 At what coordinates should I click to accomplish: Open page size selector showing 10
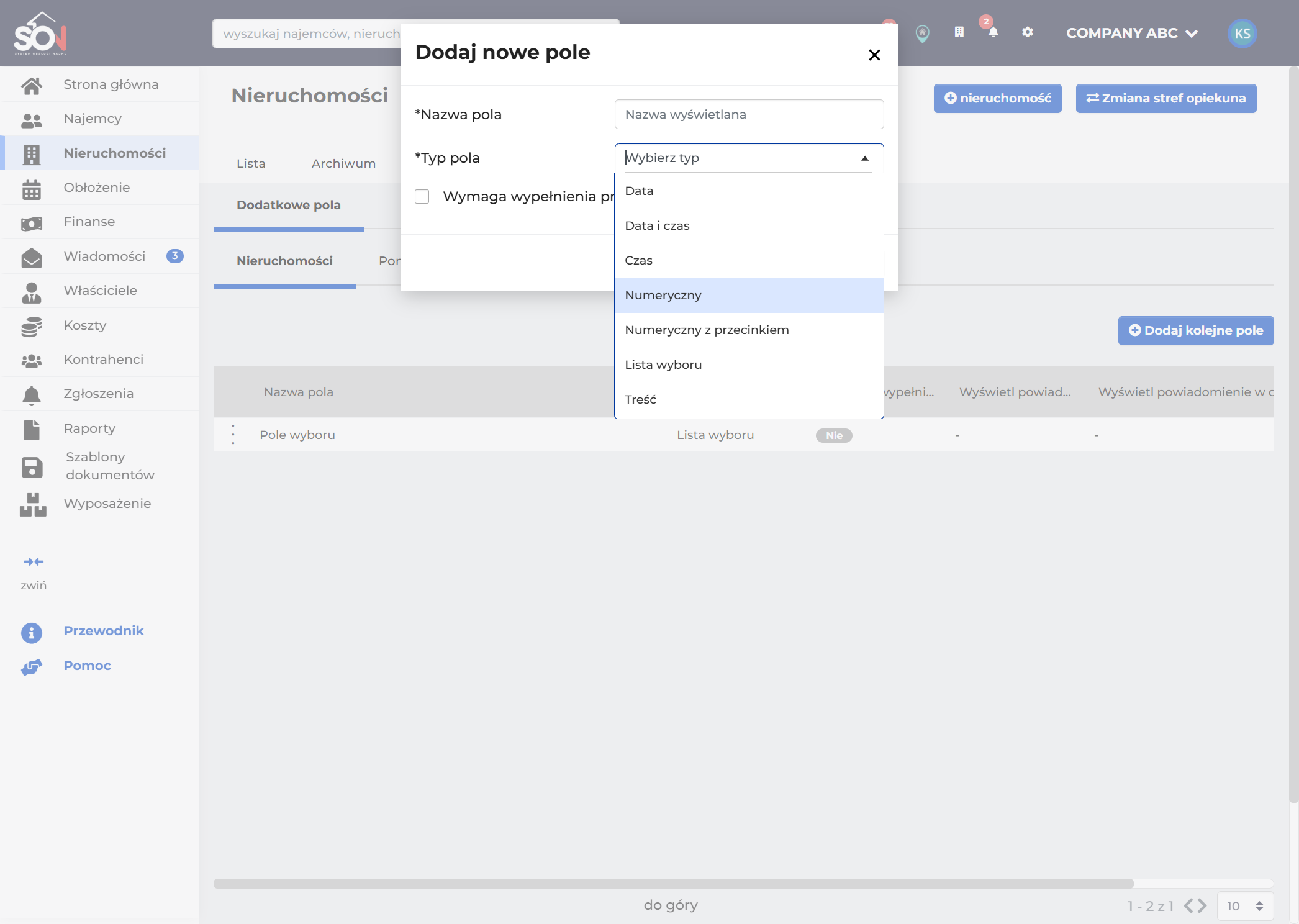[x=1245, y=906]
